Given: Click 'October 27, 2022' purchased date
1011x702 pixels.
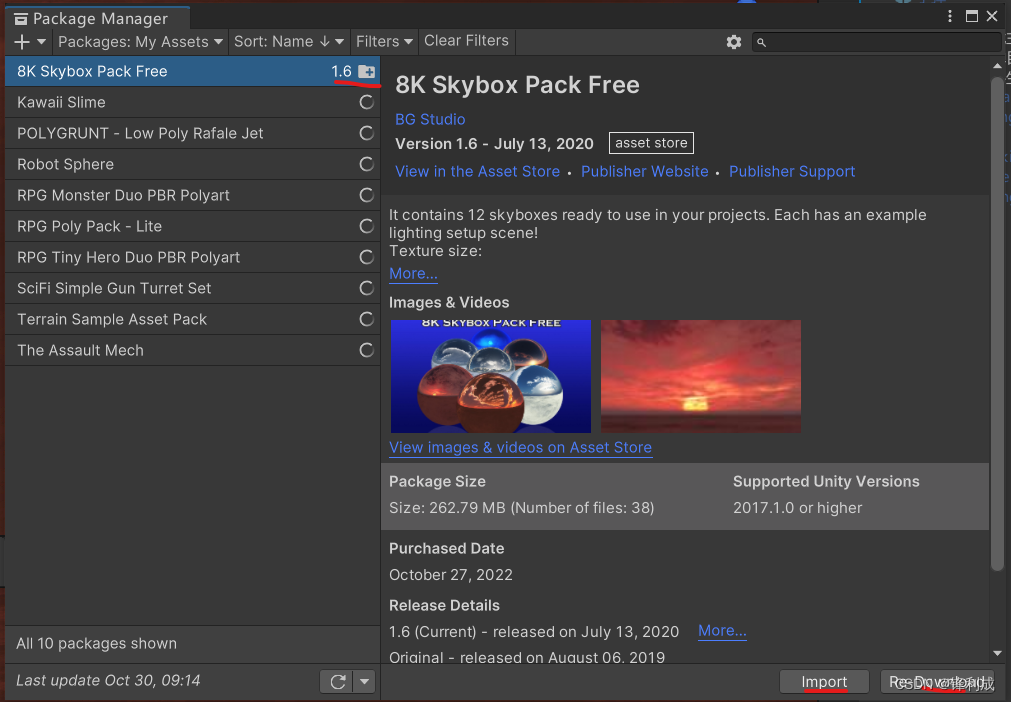Looking at the screenshot, I should (451, 575).
